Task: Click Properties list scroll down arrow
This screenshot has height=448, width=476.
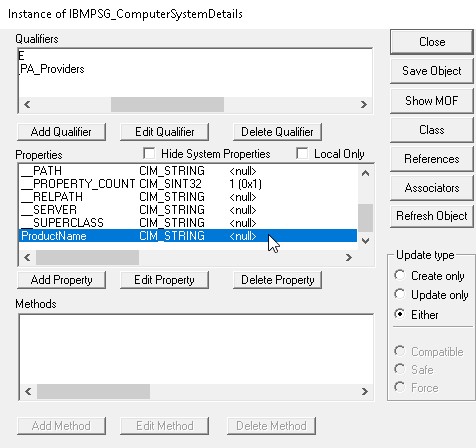Action: pyautogui.click(x=365, y=241)
